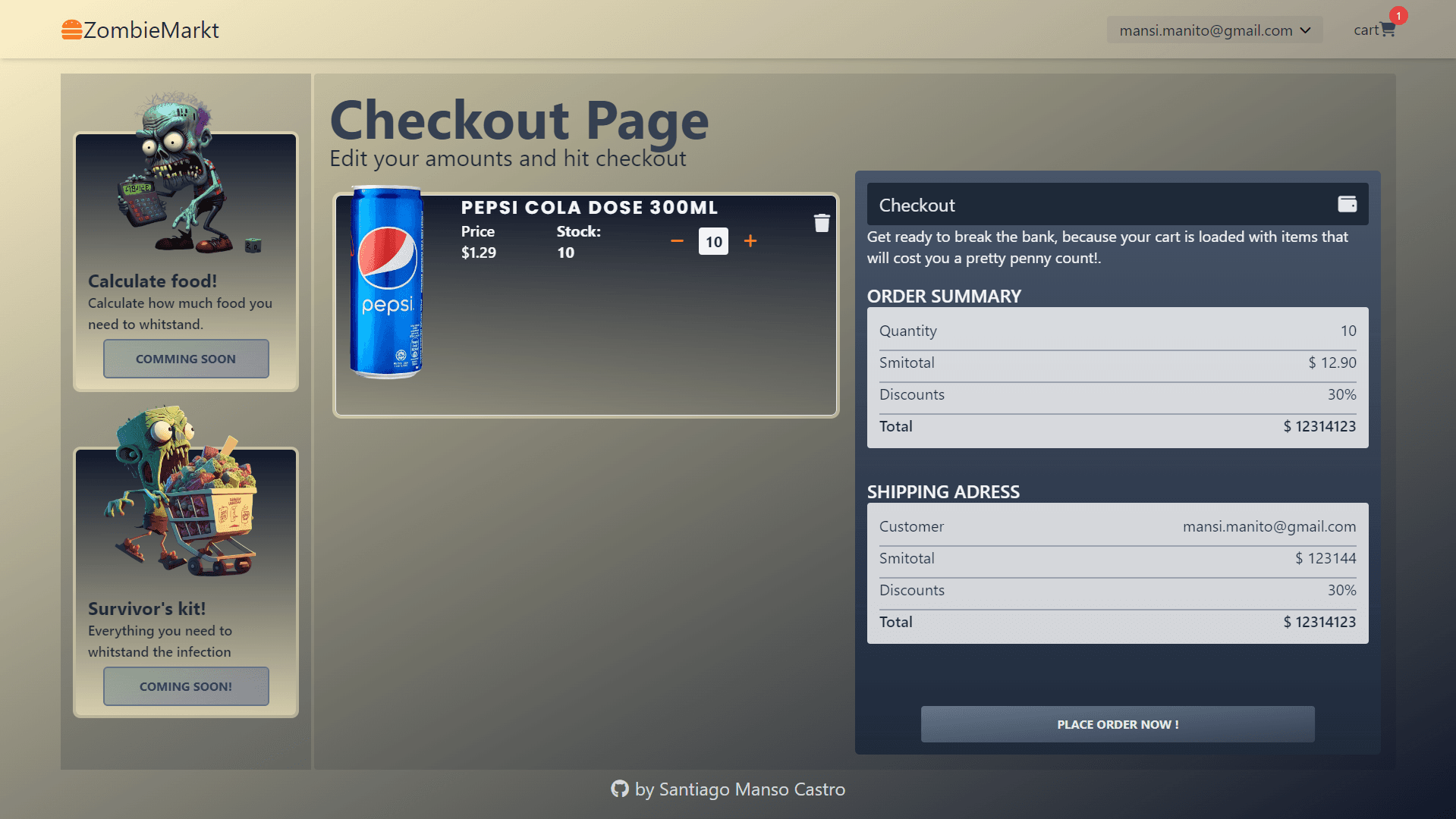Increase Pepsi quantity with plus icon

tap(750, 241)
